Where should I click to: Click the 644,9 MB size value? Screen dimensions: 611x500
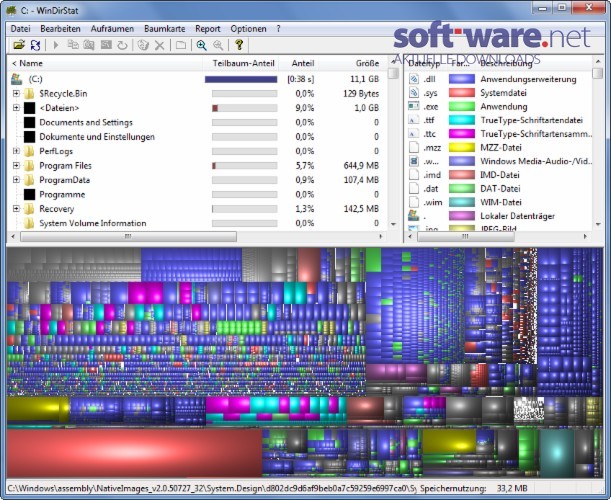[361, 166]
